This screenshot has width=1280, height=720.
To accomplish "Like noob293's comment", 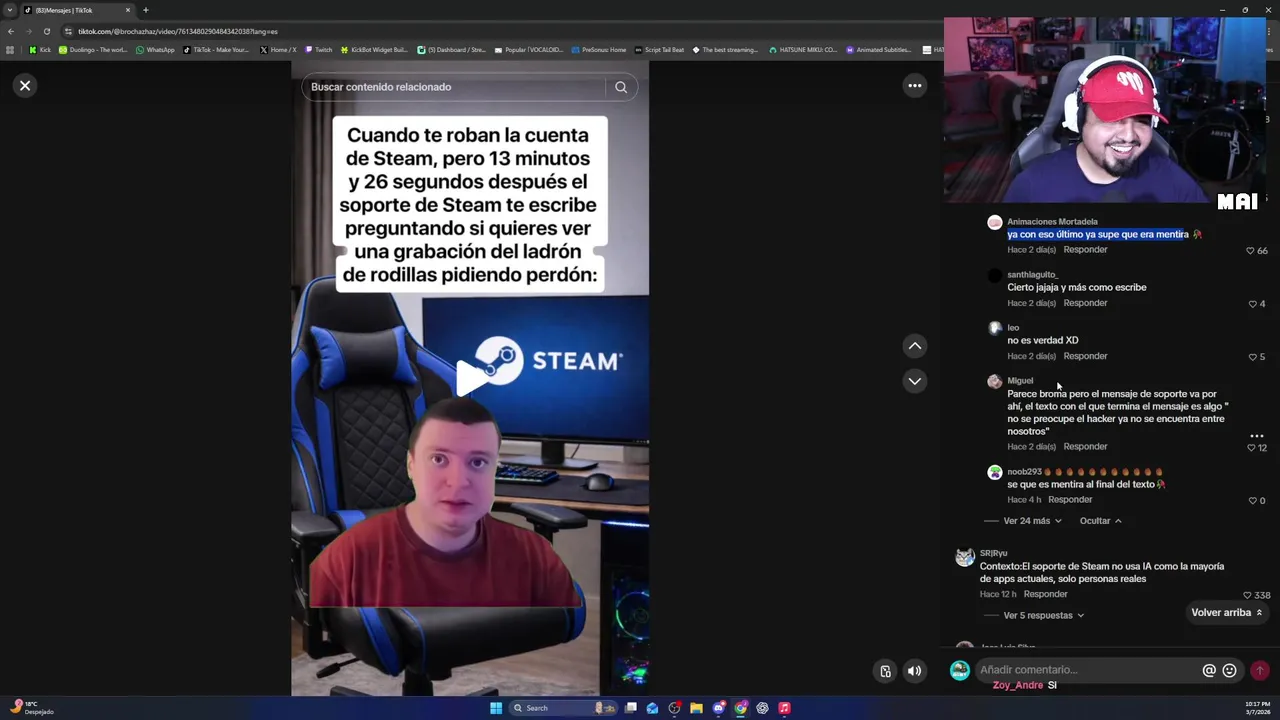I will coord(1253,501).
